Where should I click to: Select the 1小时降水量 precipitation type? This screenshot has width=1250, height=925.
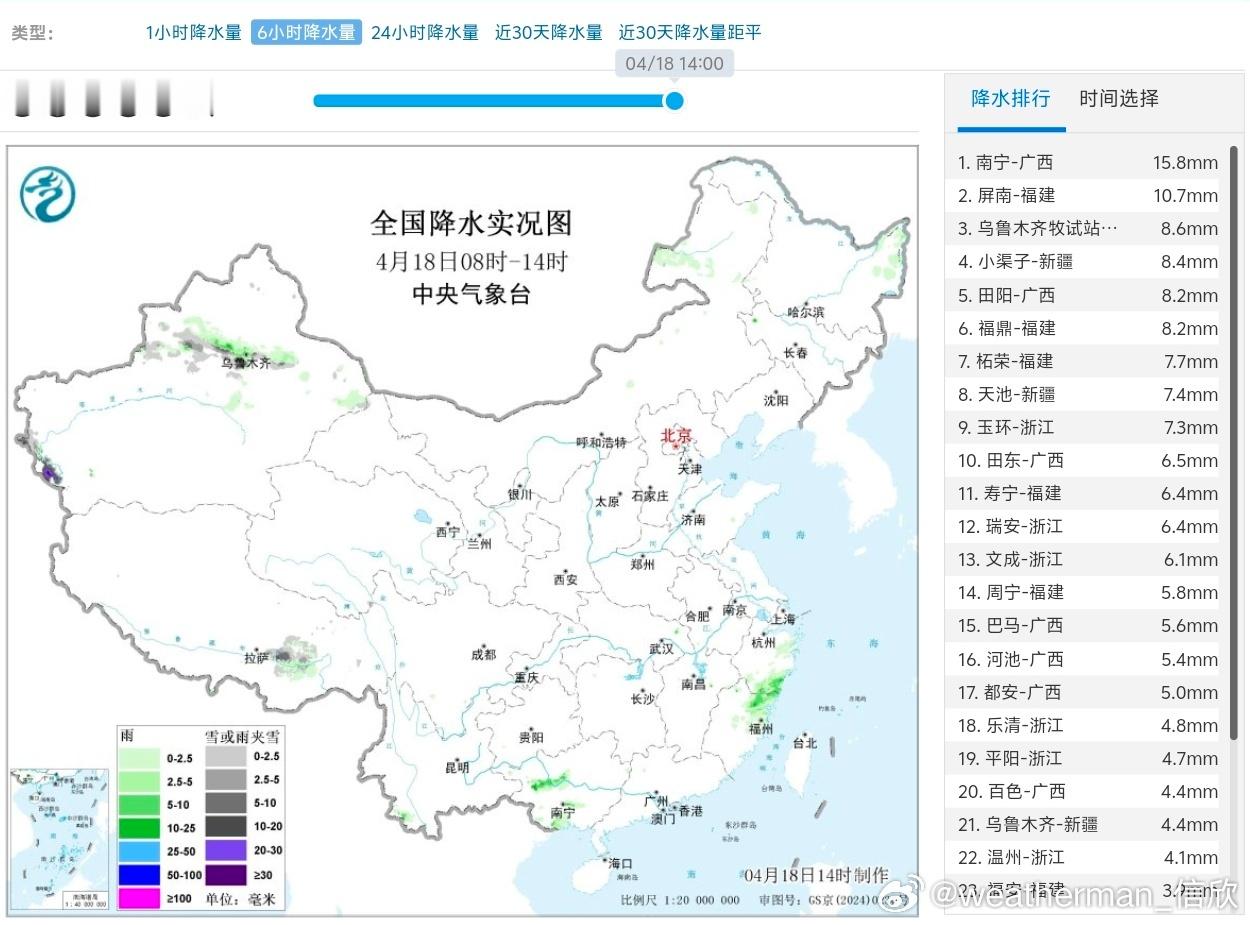click(194, 32)
